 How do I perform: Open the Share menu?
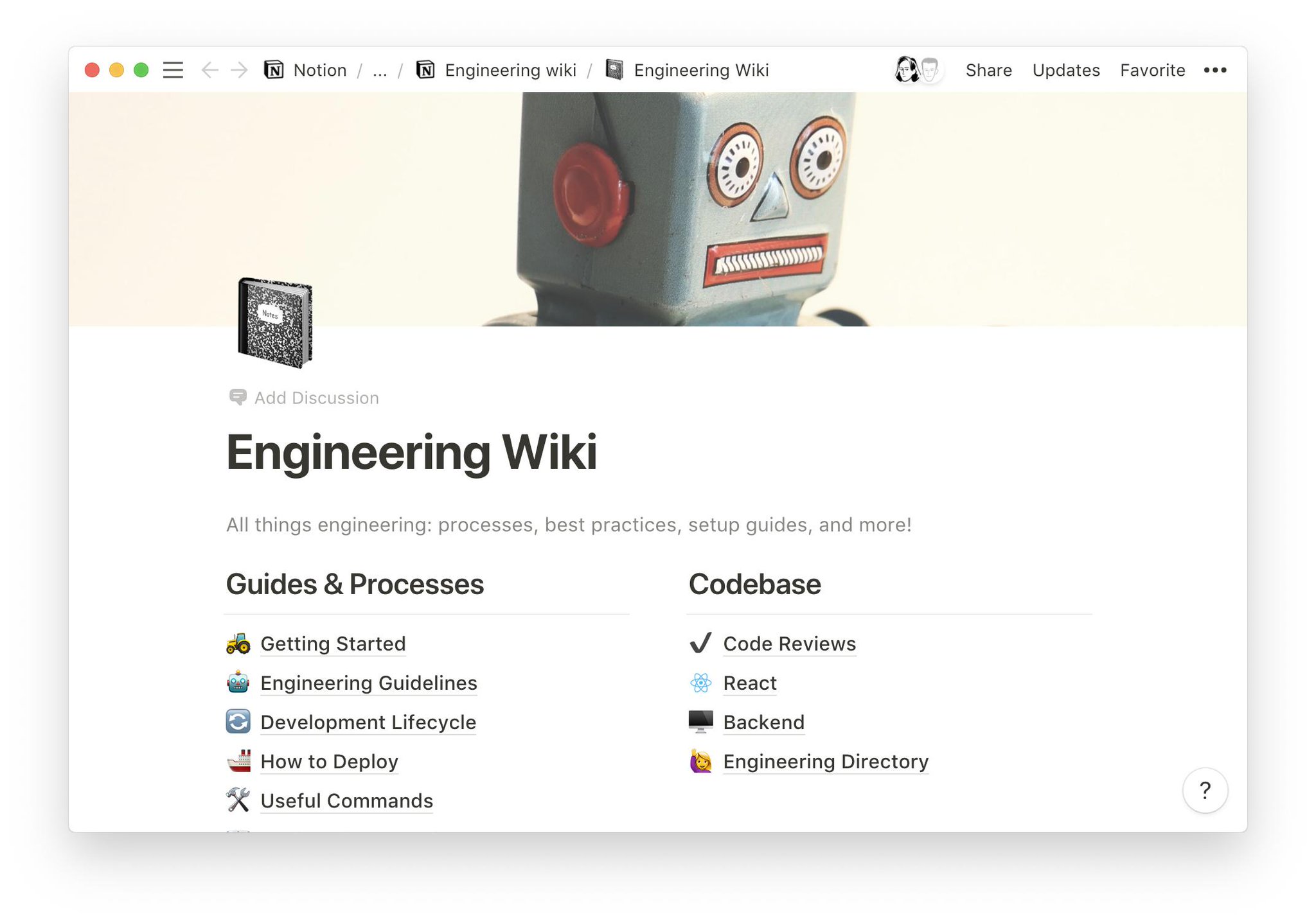988,70
